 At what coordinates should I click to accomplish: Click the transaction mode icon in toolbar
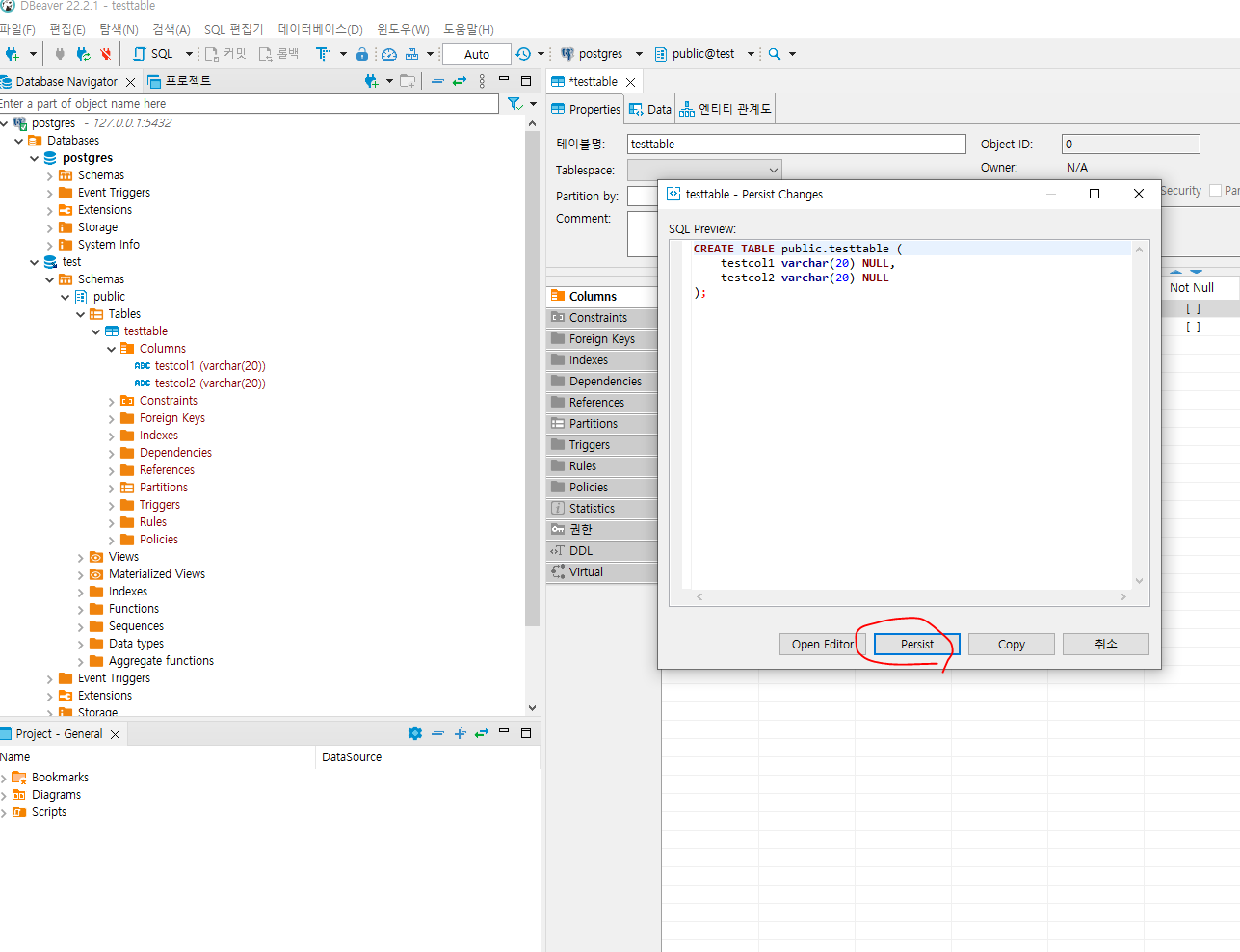323,54
